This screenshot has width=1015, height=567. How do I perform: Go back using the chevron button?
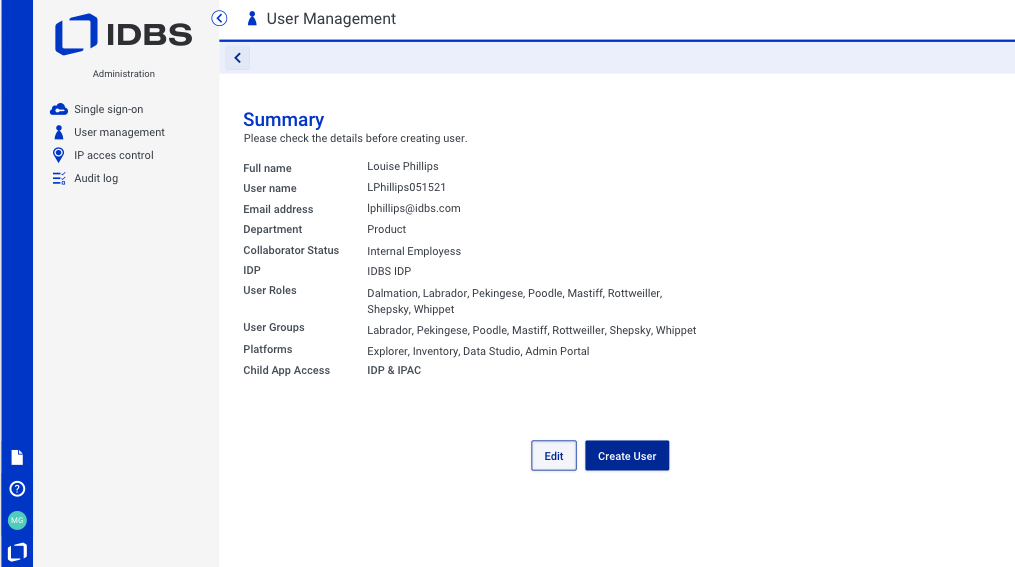point(237,58)
